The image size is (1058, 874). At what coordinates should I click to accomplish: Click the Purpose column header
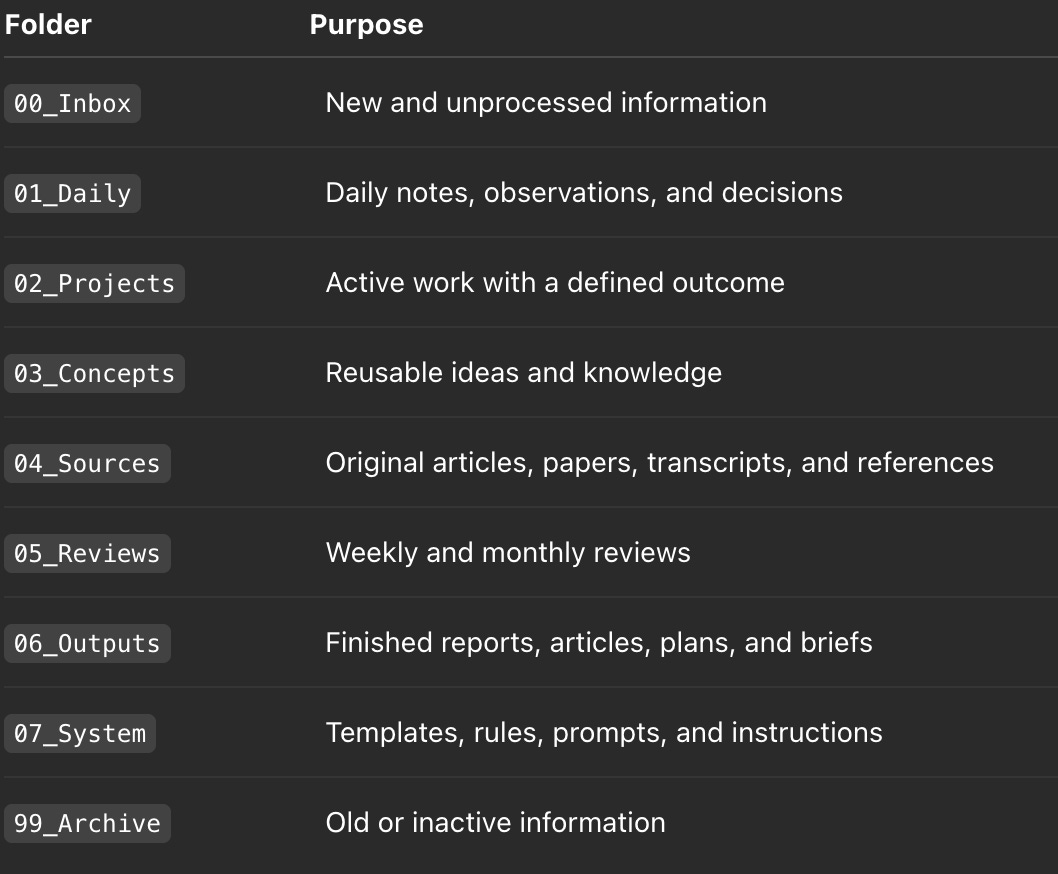(366, 25)
